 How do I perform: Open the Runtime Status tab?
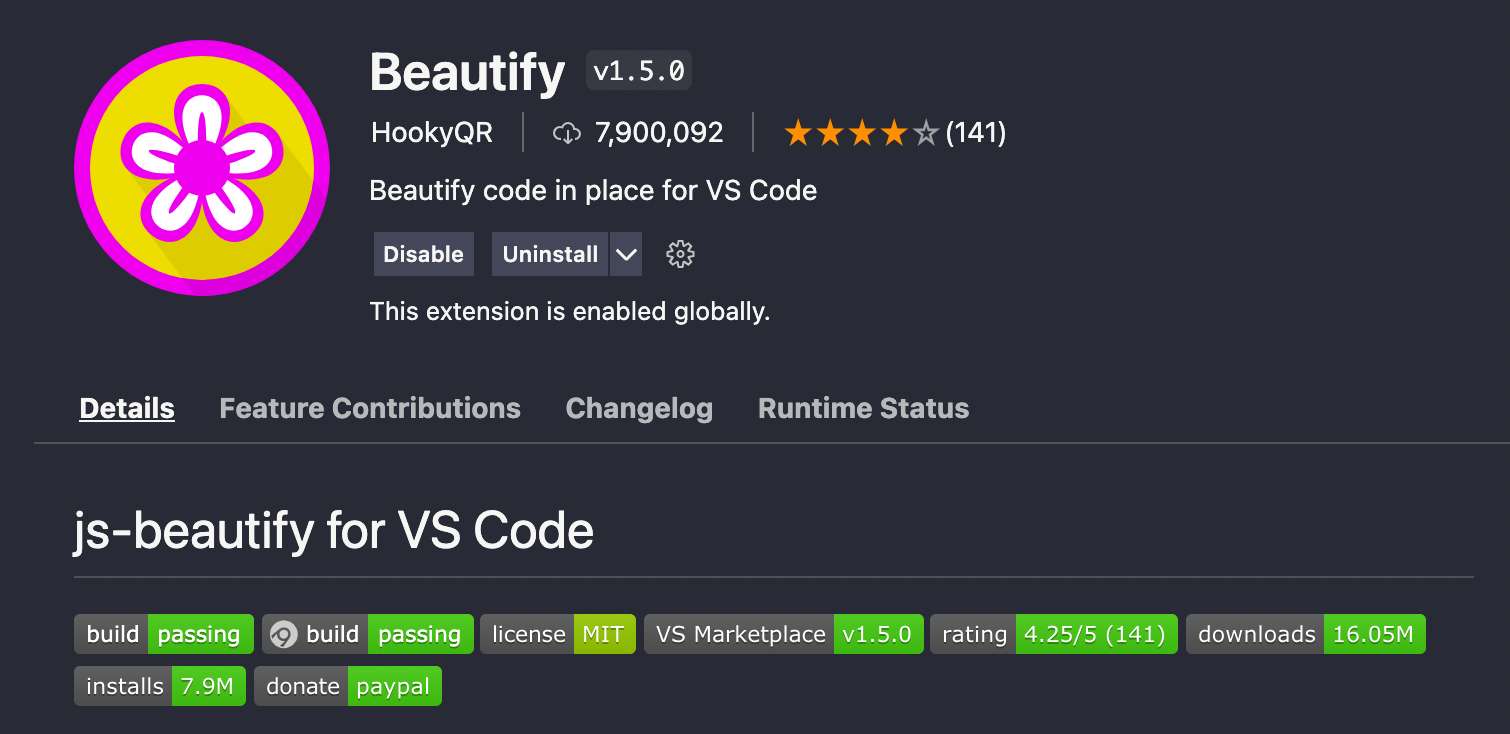864,408
